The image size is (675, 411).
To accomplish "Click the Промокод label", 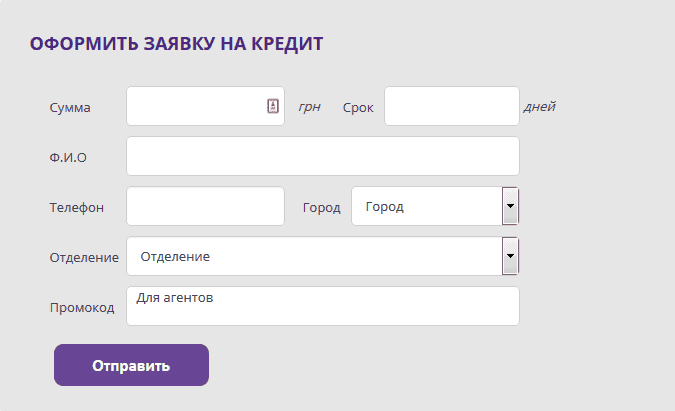I will (x=82, y=308).
